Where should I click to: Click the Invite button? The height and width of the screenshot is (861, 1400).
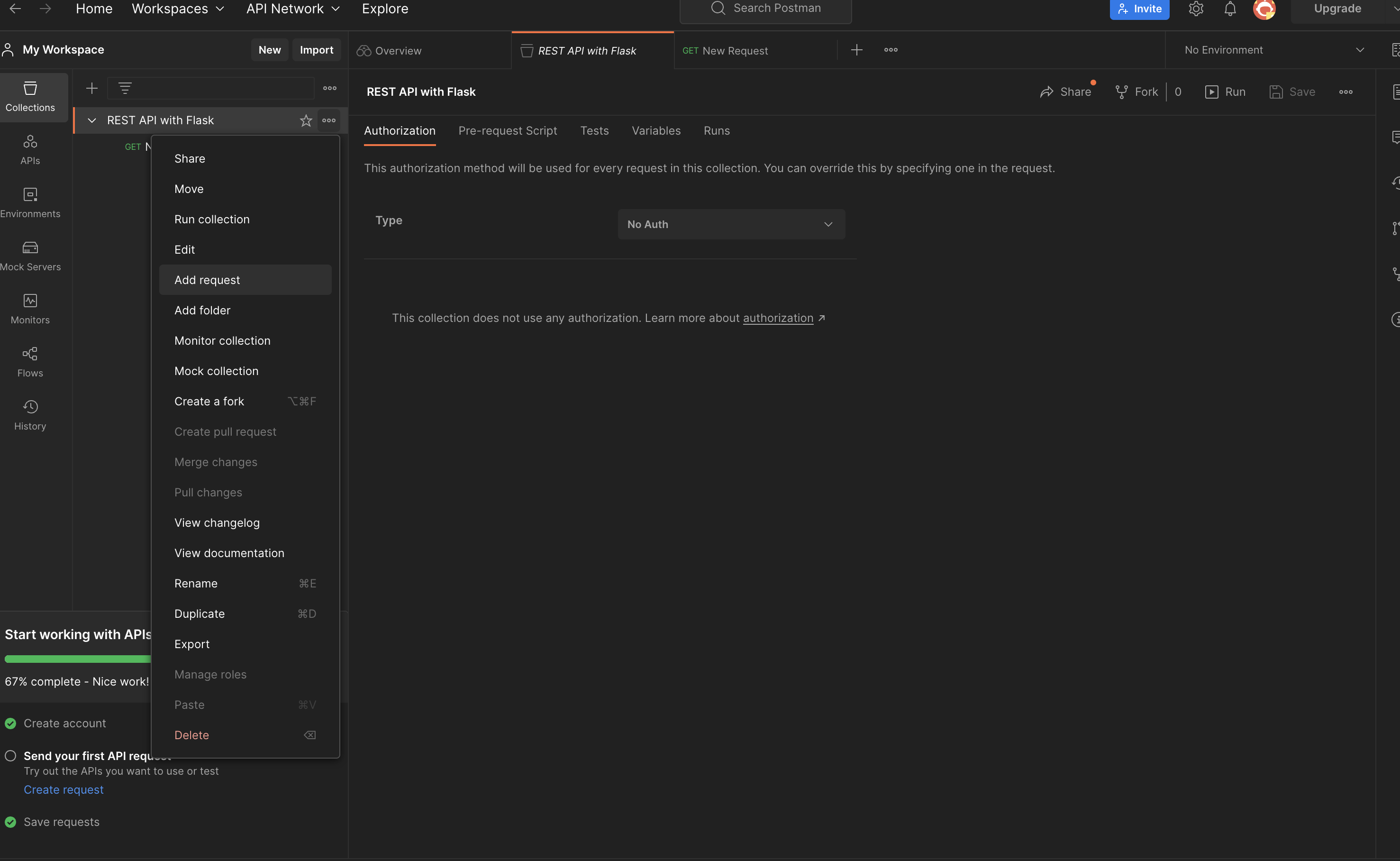(x=1139, y=9)
